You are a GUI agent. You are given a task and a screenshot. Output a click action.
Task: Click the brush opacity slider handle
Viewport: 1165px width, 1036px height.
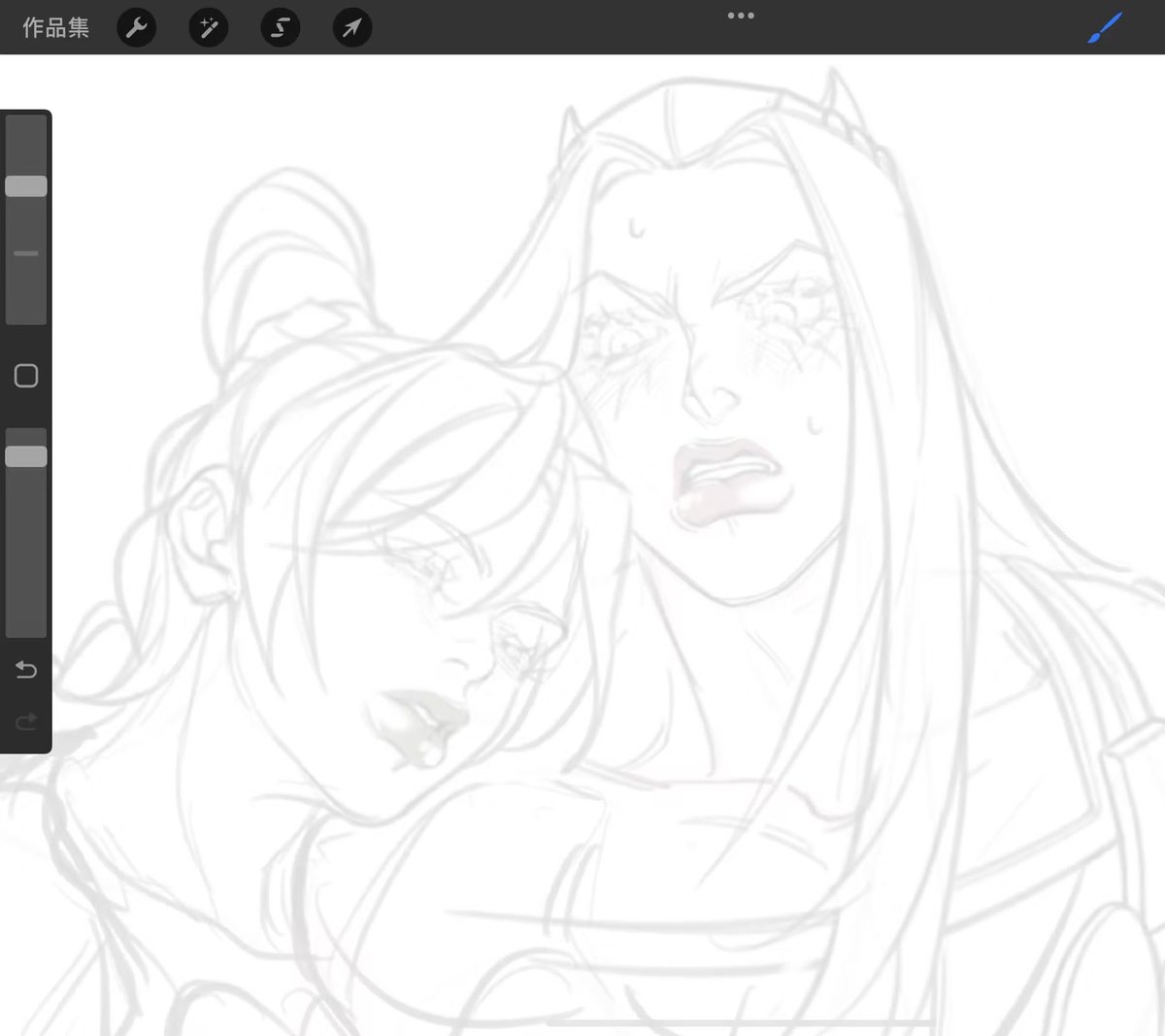[x=26, y=456]
